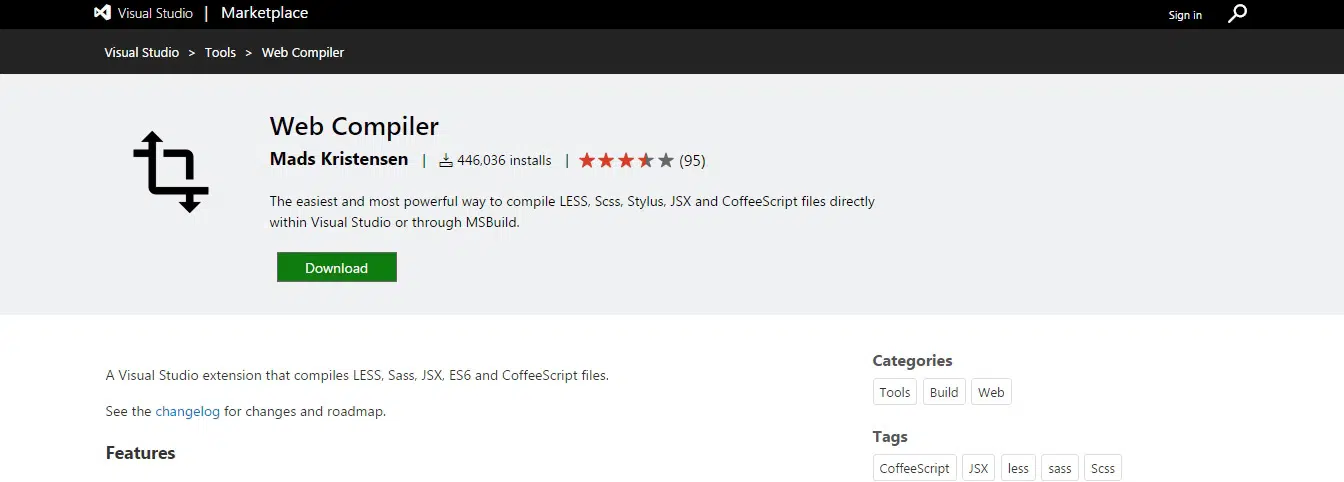The image size is (1344, 482).
Task: Click the Visual Studio logo in the header
Action: click(143, 14)
